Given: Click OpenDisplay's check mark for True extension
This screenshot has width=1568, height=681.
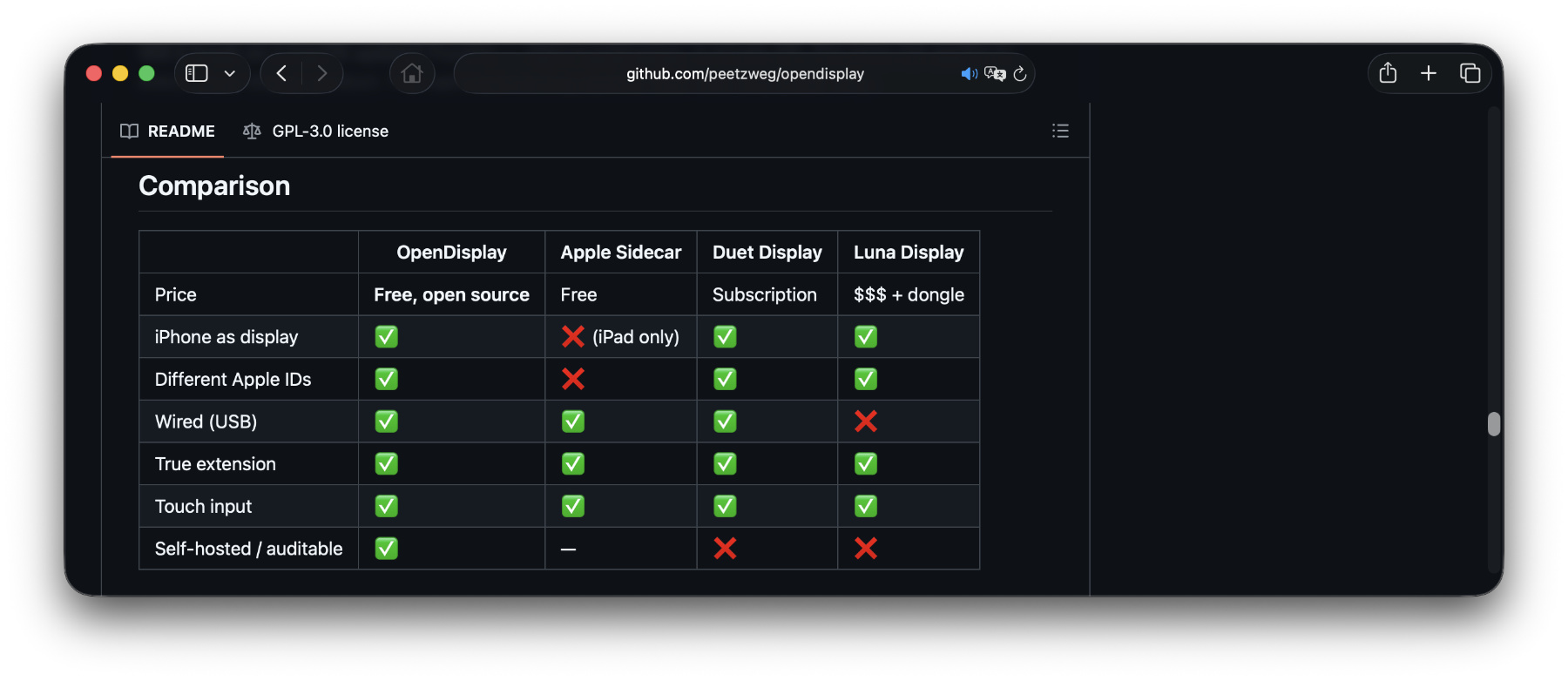Looking at the screenshot, I should pos(386,464).
